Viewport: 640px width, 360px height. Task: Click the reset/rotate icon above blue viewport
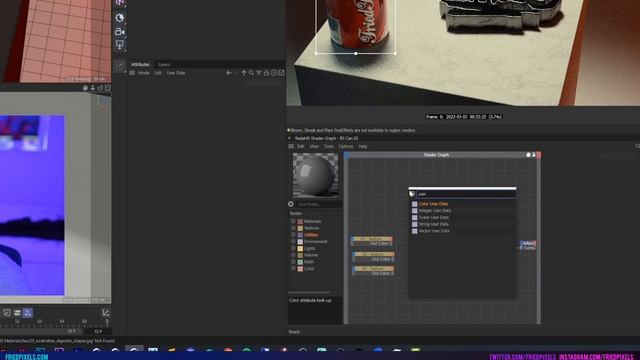coord(100,88)
